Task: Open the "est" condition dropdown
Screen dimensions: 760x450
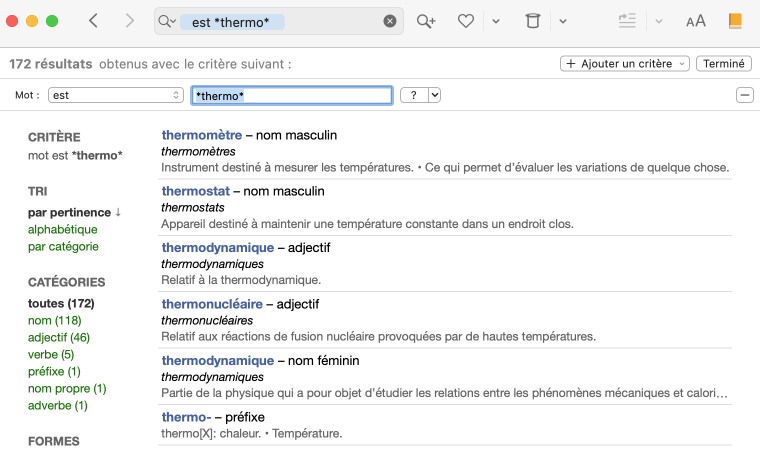Action: (115, 95)
